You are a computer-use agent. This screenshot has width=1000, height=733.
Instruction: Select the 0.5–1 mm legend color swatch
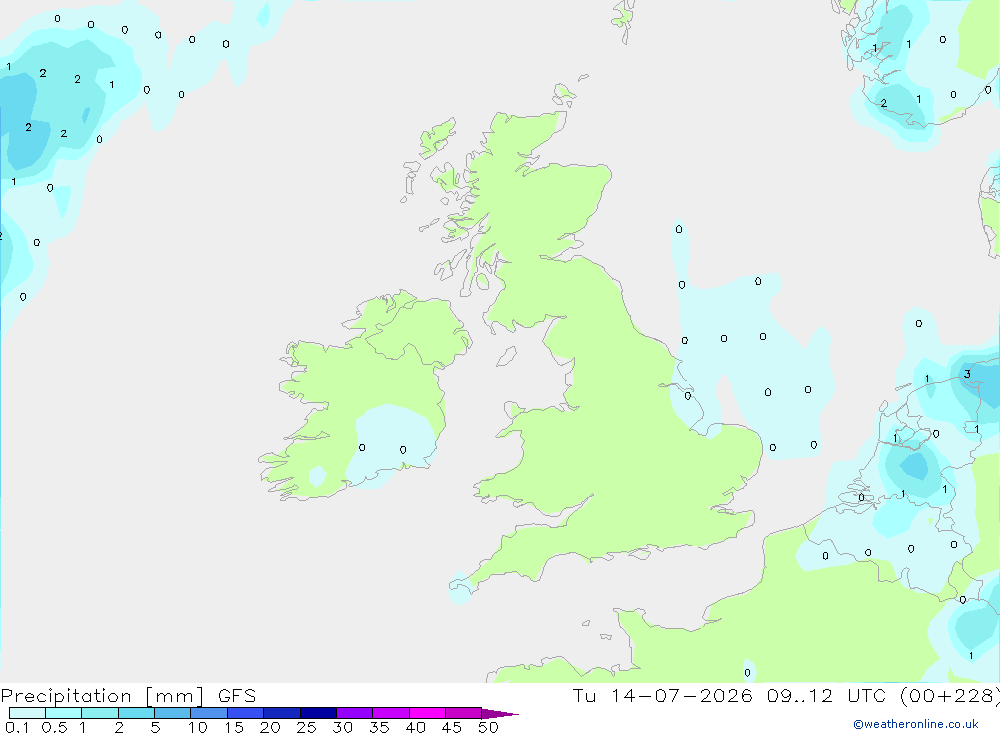[64, 713]
